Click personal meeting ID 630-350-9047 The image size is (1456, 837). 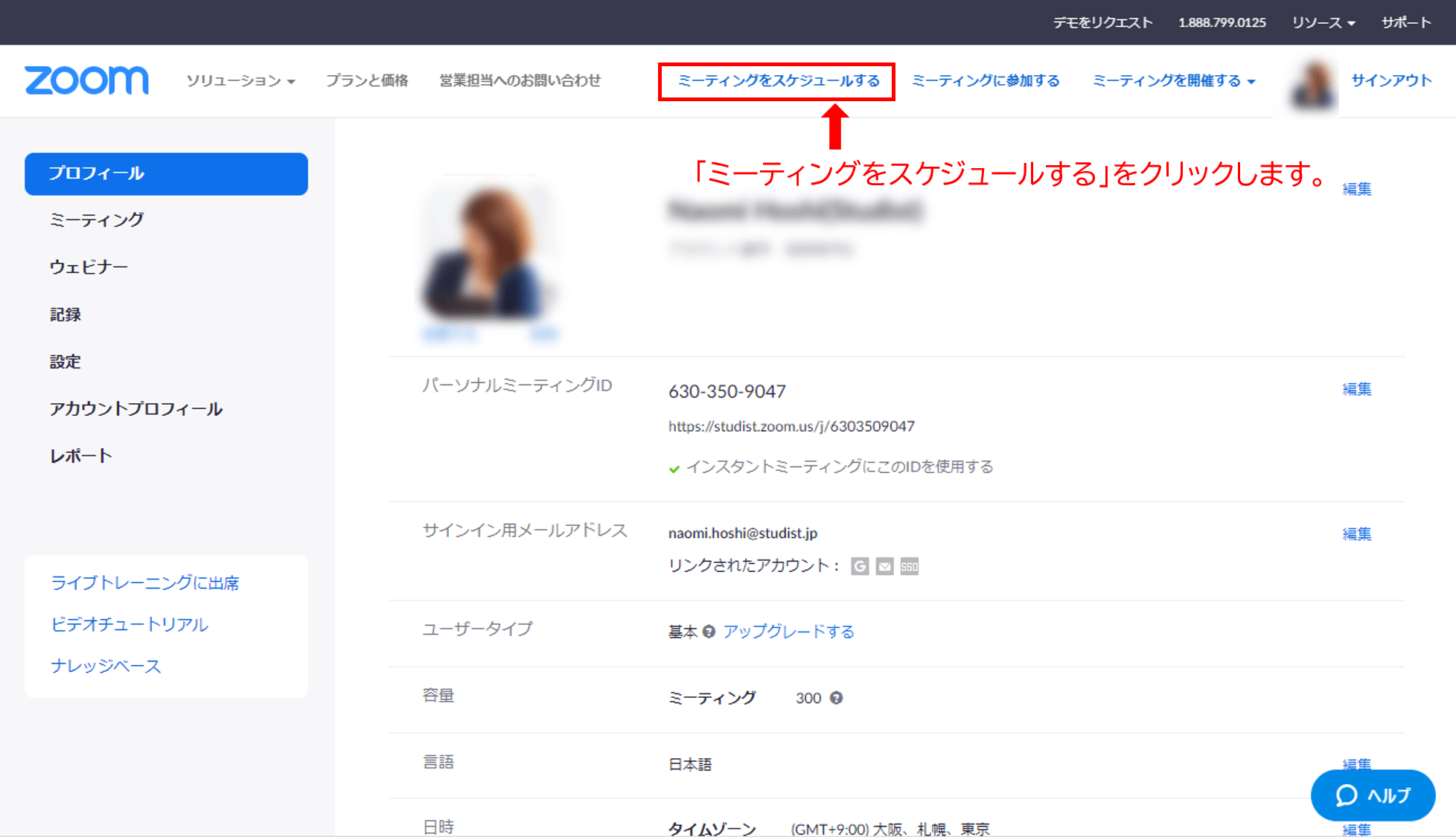727,391
